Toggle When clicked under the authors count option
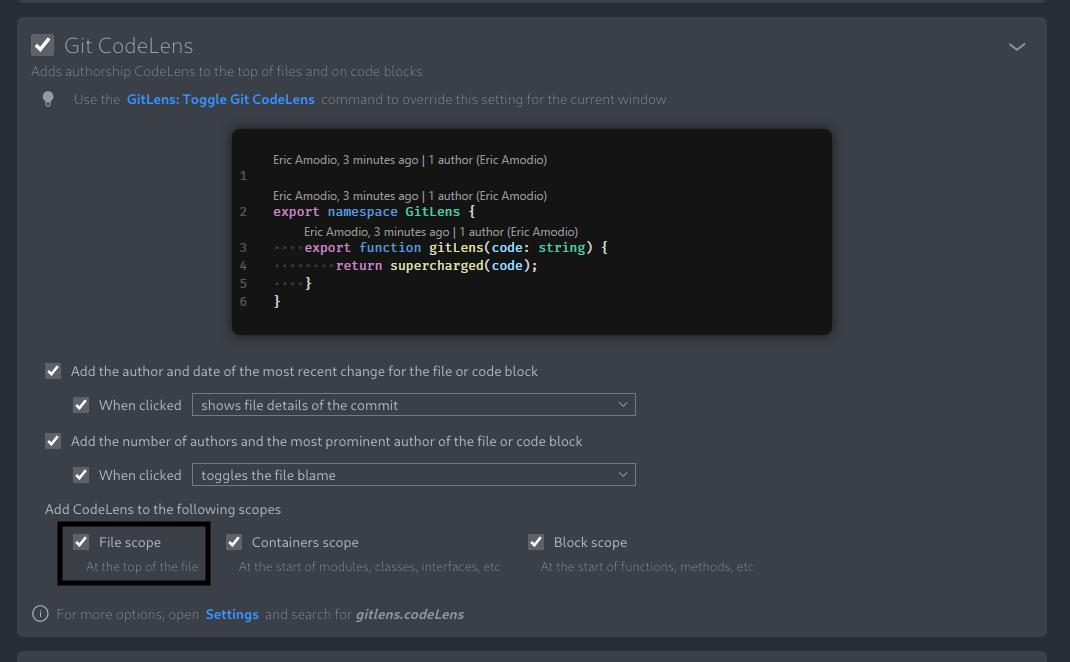 coord(81,475)
